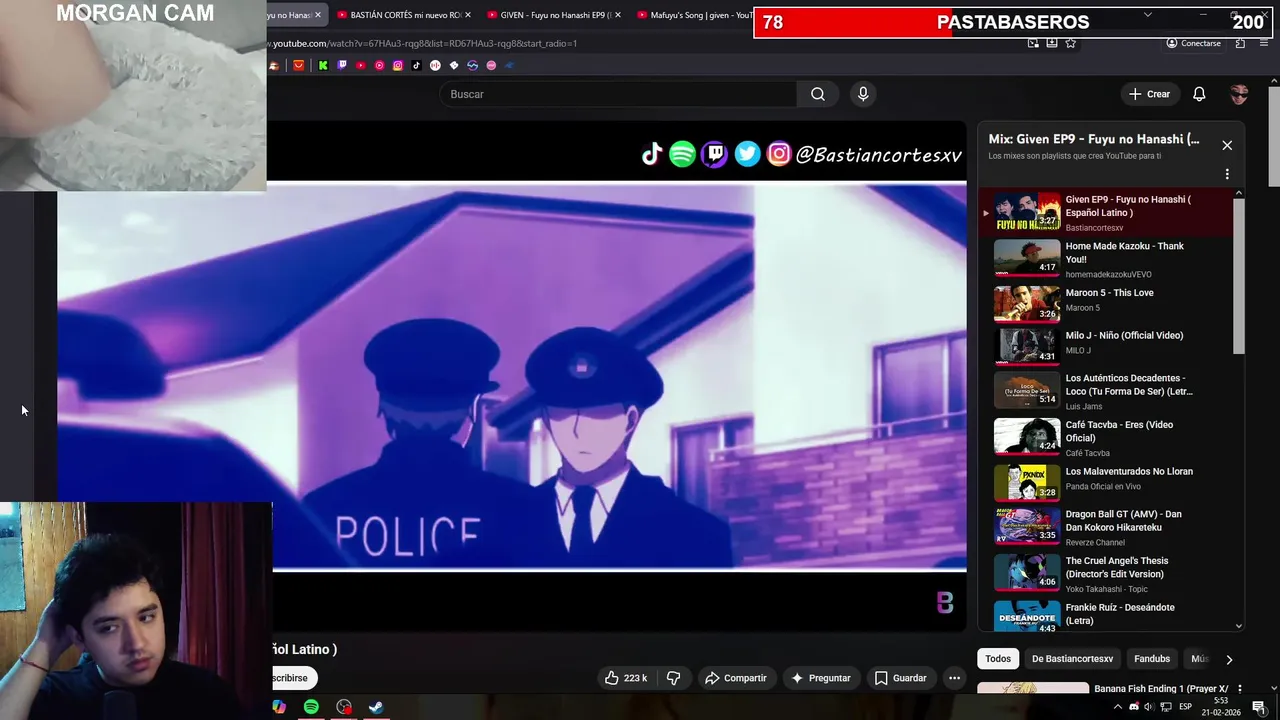The image size is (1280, 720).
Task: Close the Mix playlist panel
Action: (x=1227, y=145)
